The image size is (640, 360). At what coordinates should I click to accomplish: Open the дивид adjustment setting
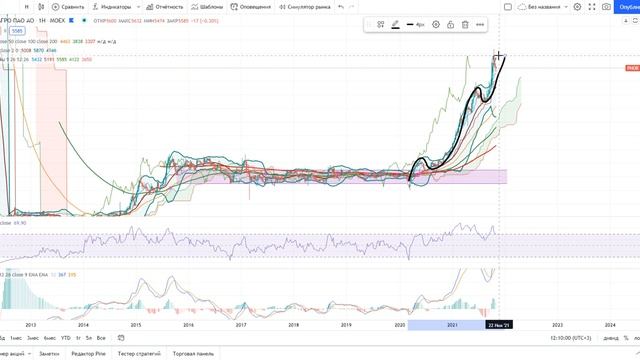(x=611, y=338)
